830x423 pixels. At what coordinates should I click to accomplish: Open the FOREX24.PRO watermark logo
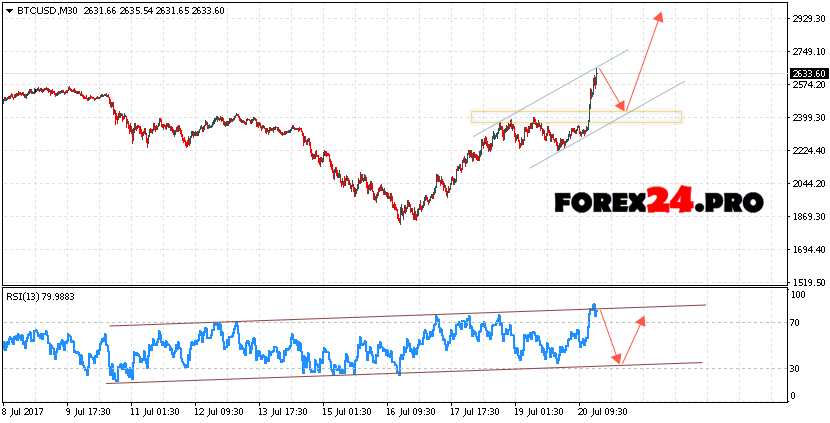tap(659, 201)
